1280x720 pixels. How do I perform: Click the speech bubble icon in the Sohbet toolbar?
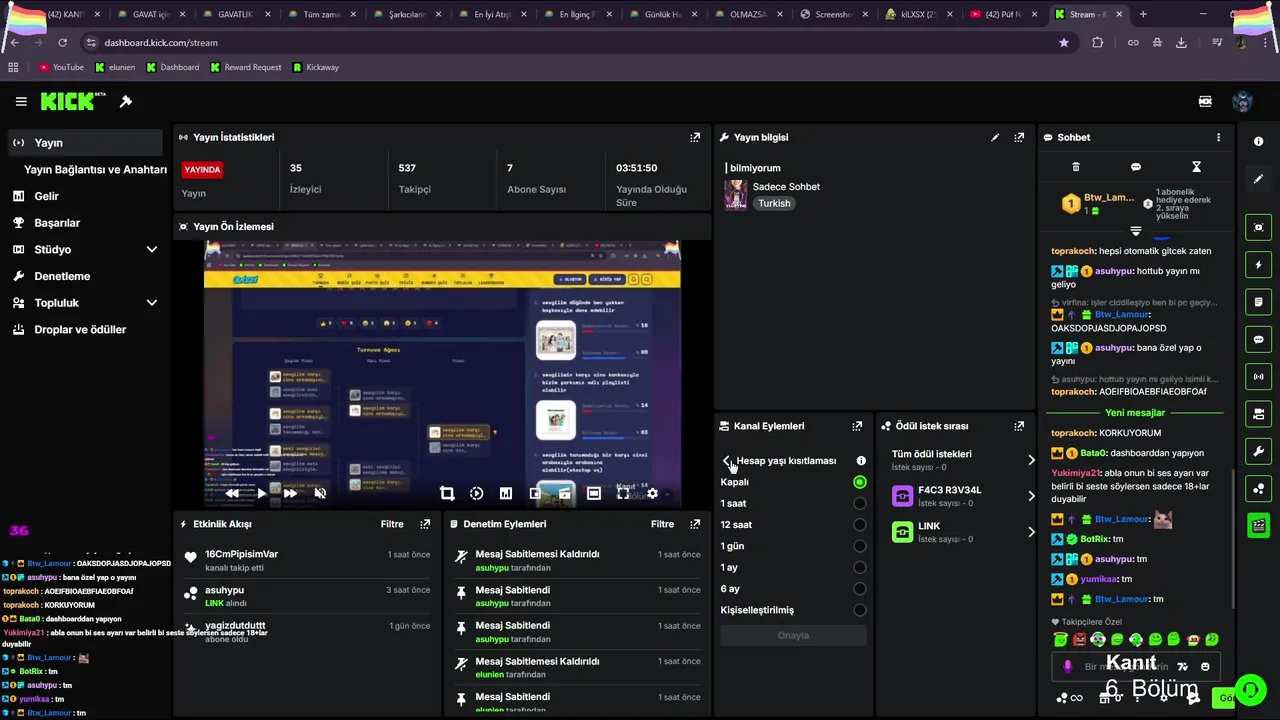1136,167
